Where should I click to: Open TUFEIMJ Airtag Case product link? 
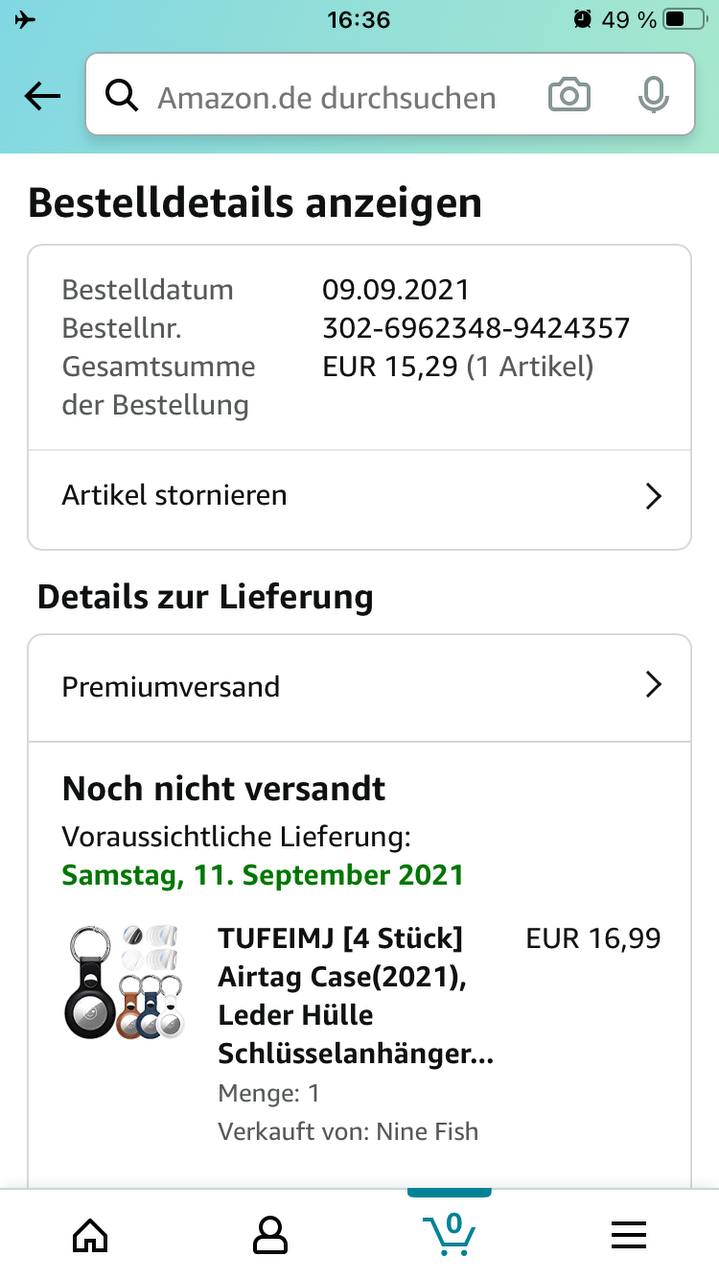tap(355, 996)
